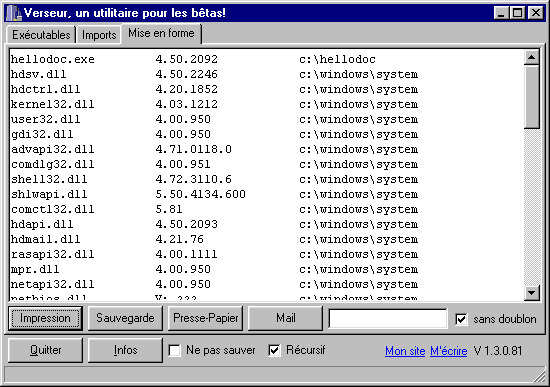Click version number 4.00.1111

coord(187,254)
